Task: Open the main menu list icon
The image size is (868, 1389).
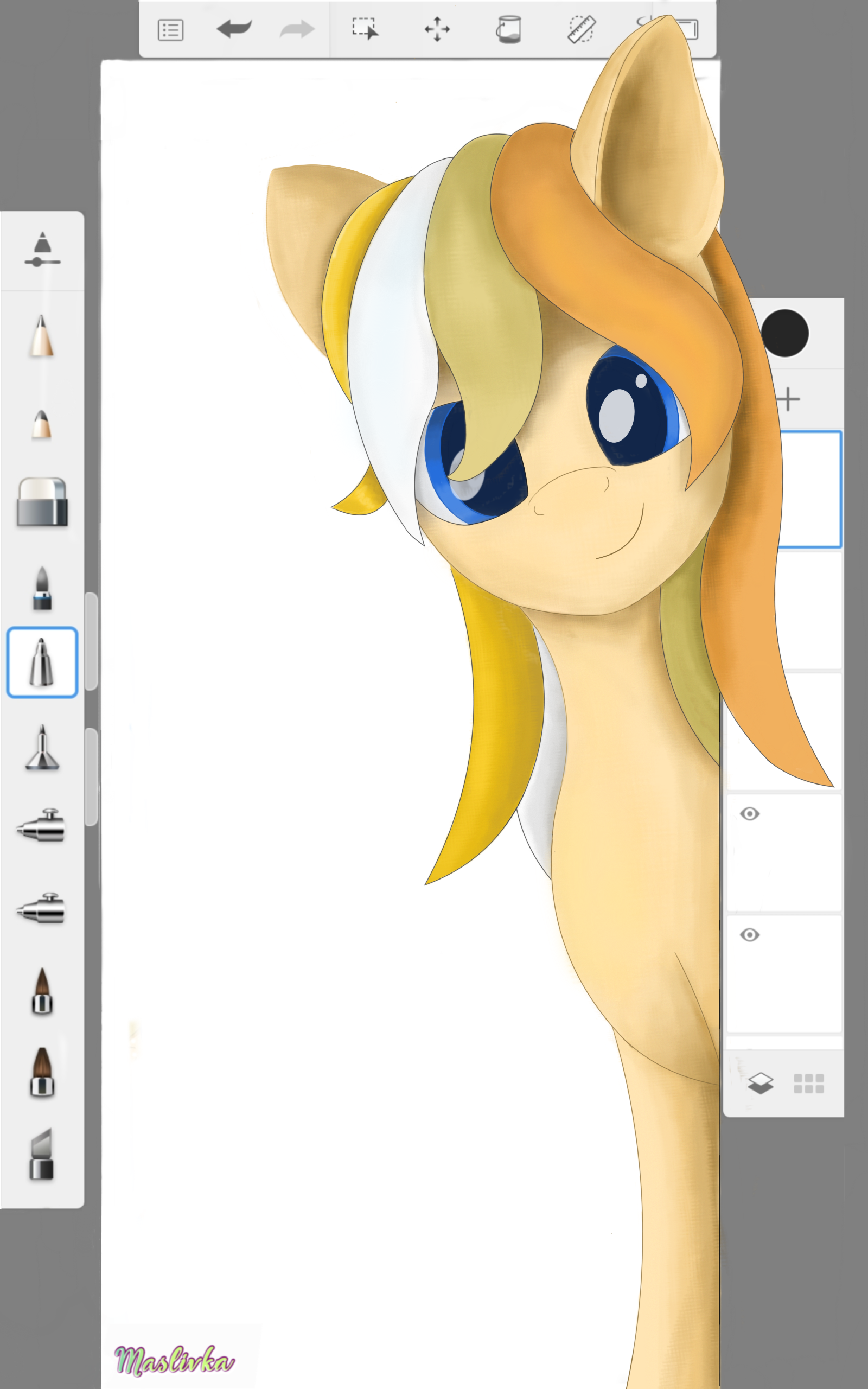Action: pos(170,30)
